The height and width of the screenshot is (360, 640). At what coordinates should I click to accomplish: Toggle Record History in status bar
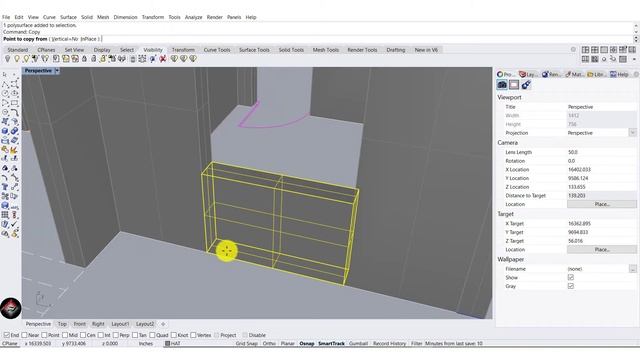tap(389, 344)
